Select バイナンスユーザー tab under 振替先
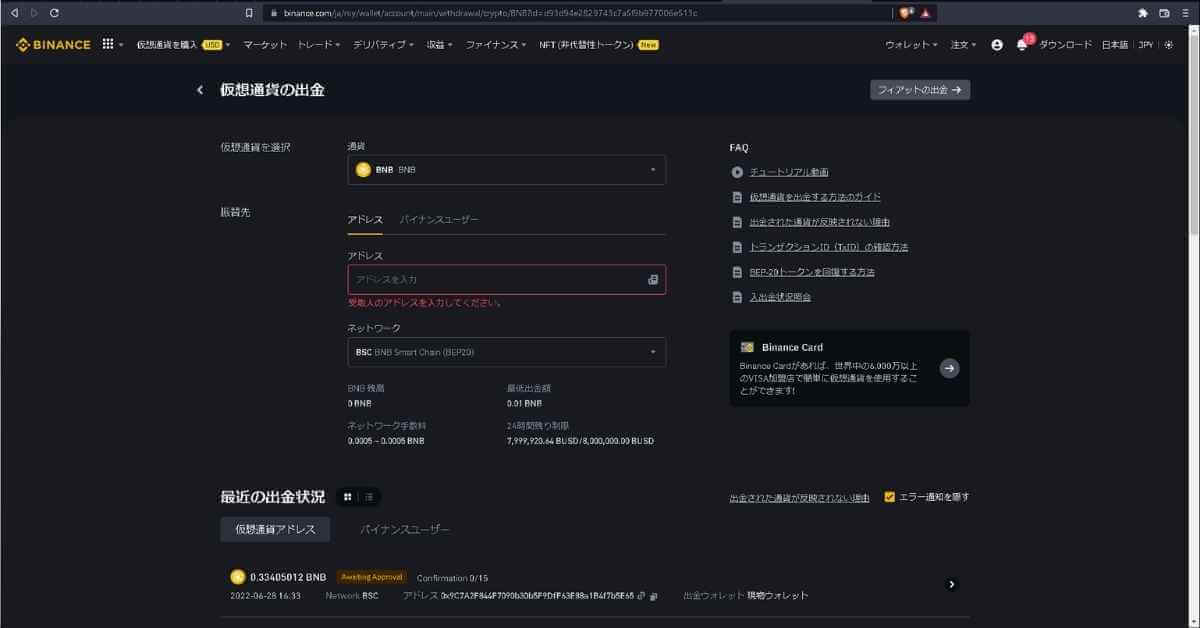Viewport: 1200px width, 628px height. click(439, 219)
